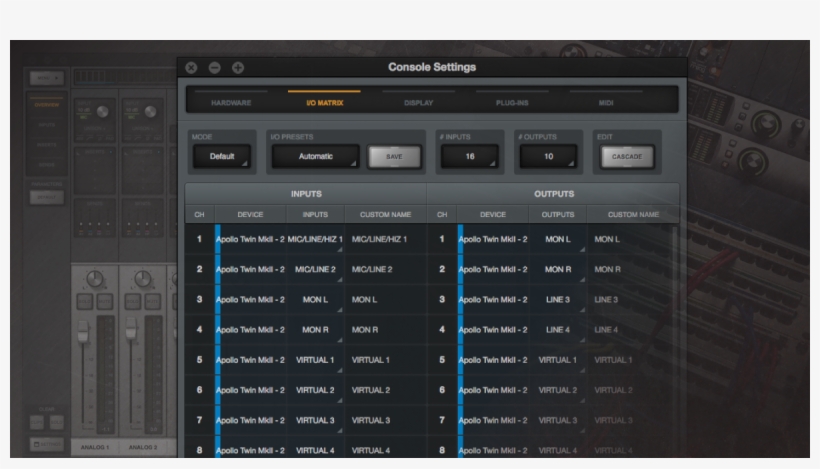Edit input custom name MON L

coord(385,300)
